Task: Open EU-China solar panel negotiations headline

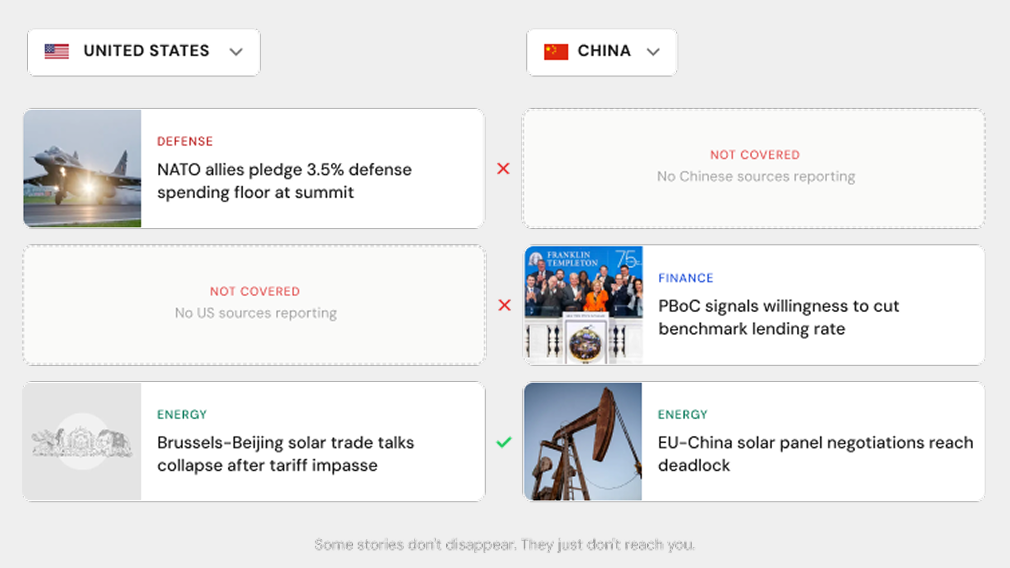Action: 814,454
